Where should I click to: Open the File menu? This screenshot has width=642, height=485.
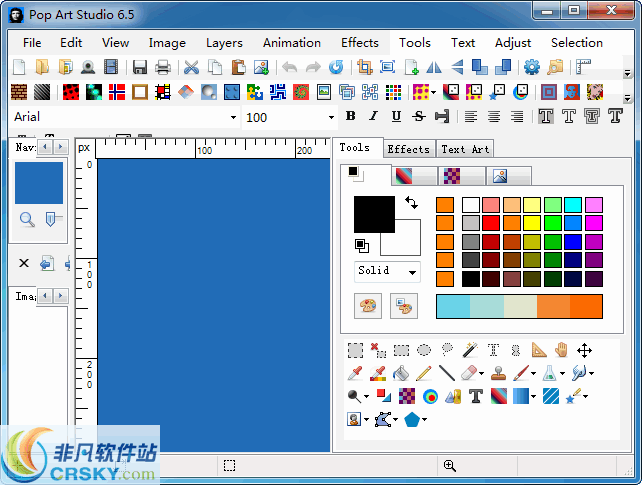[32, 43]
